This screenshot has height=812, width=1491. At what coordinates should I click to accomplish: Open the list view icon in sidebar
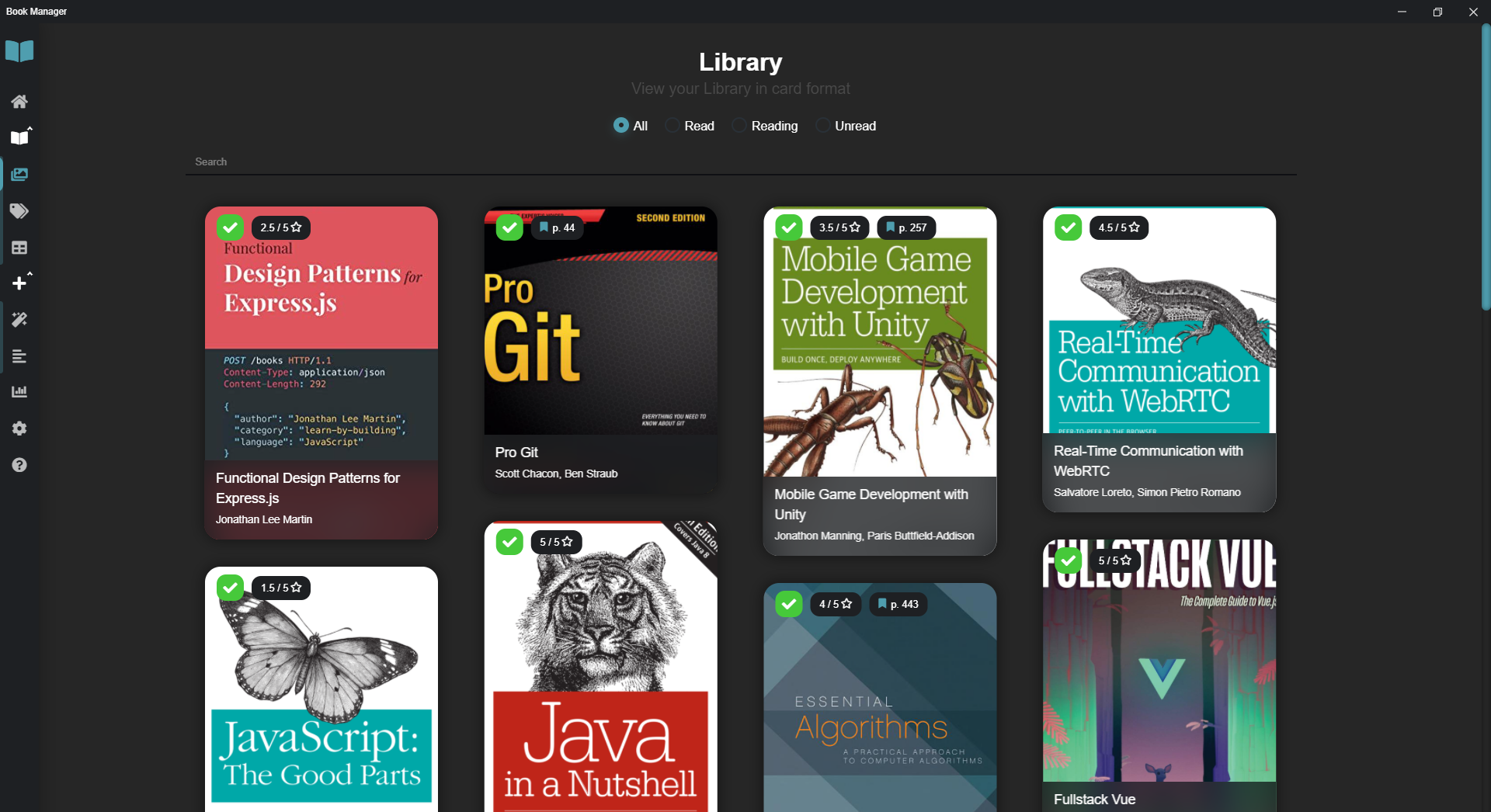tap(19, 356)
